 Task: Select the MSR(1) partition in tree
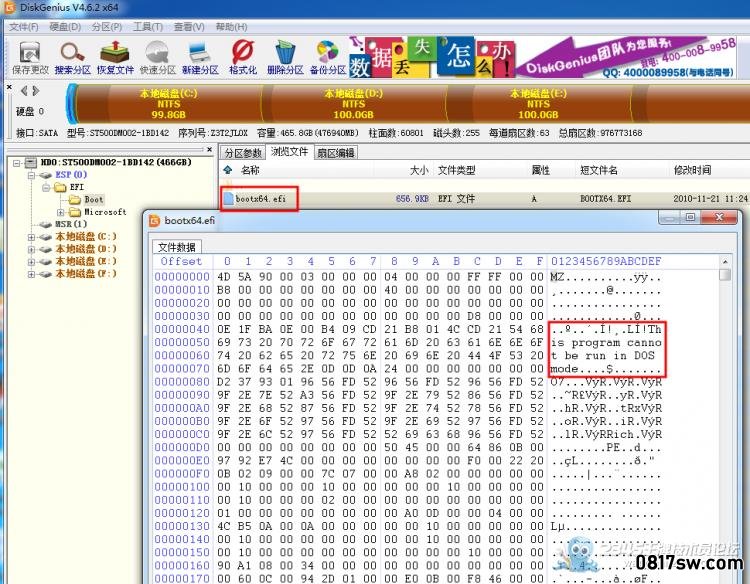(x=71, y=224)
